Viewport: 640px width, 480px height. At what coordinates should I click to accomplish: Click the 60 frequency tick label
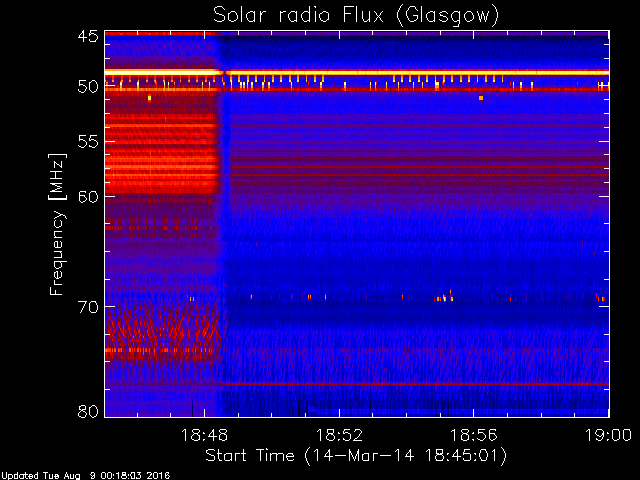pos(88,196)
